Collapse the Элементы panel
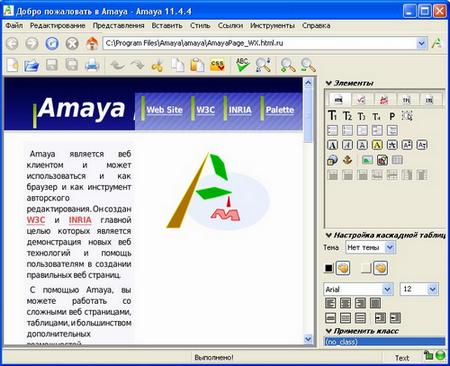The width and height of the screenshot is (450, 366). point(328,83)
